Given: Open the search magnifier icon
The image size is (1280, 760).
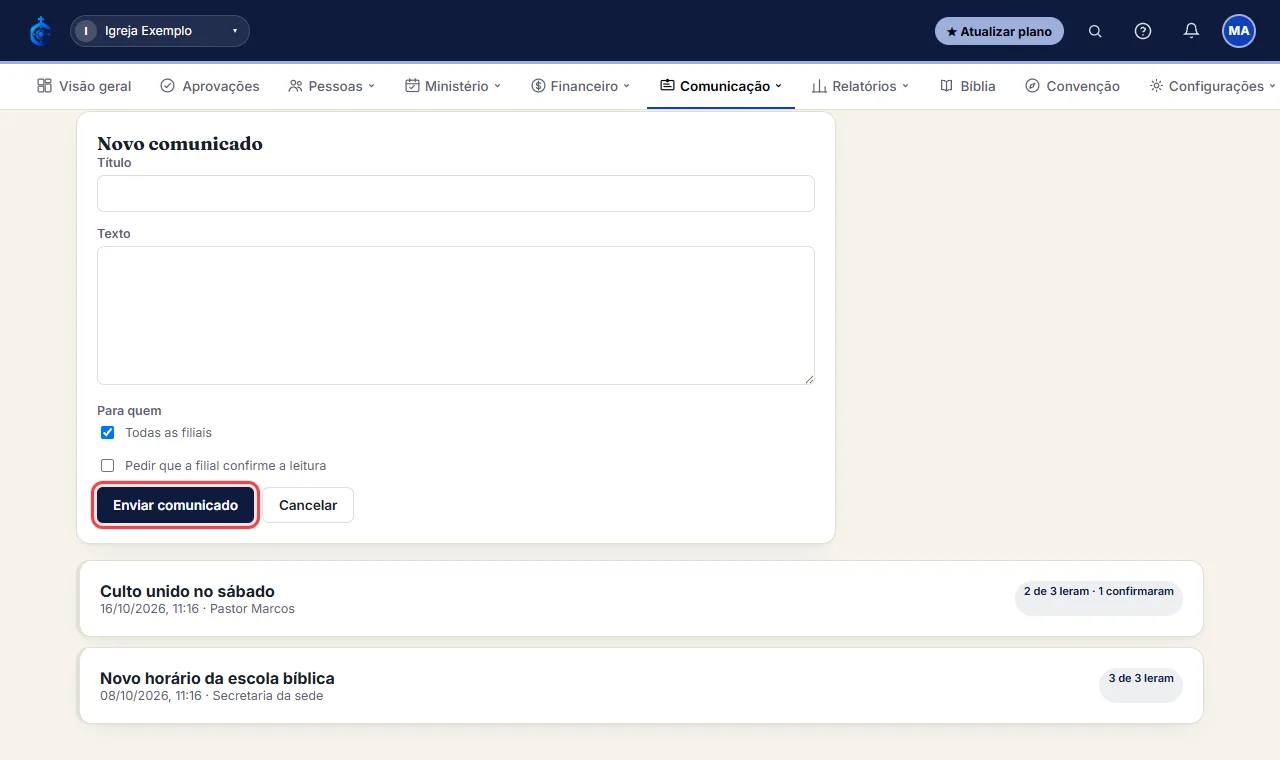Looking at the screenshot, I should (1095, 31).
